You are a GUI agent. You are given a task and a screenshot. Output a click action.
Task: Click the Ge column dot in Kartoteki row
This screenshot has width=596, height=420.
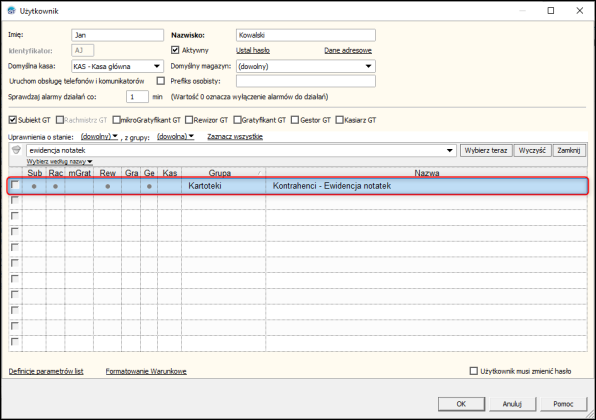point(149,186)
